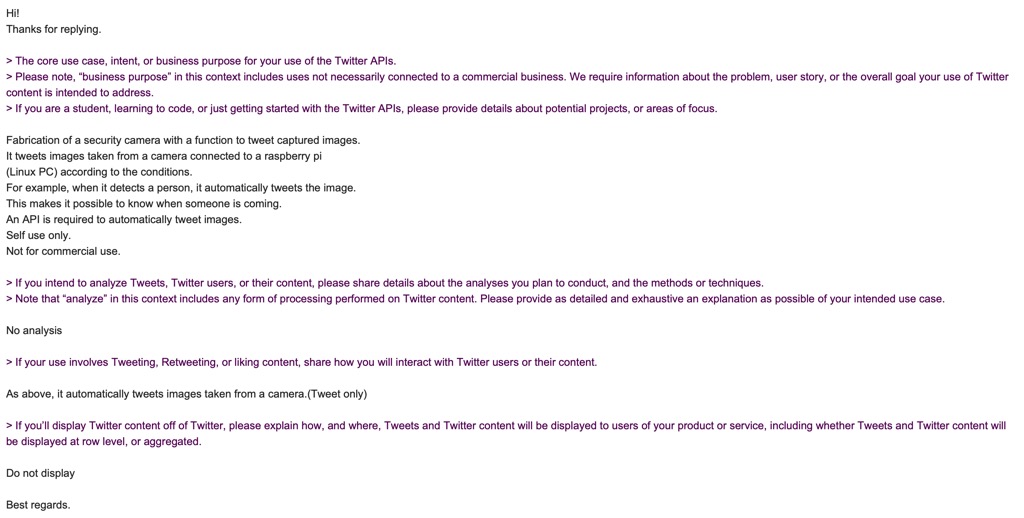Click the "Best regards." closing line
Image resolution: width=1024 pixels, height=518 pixels.
coord(38,505)
